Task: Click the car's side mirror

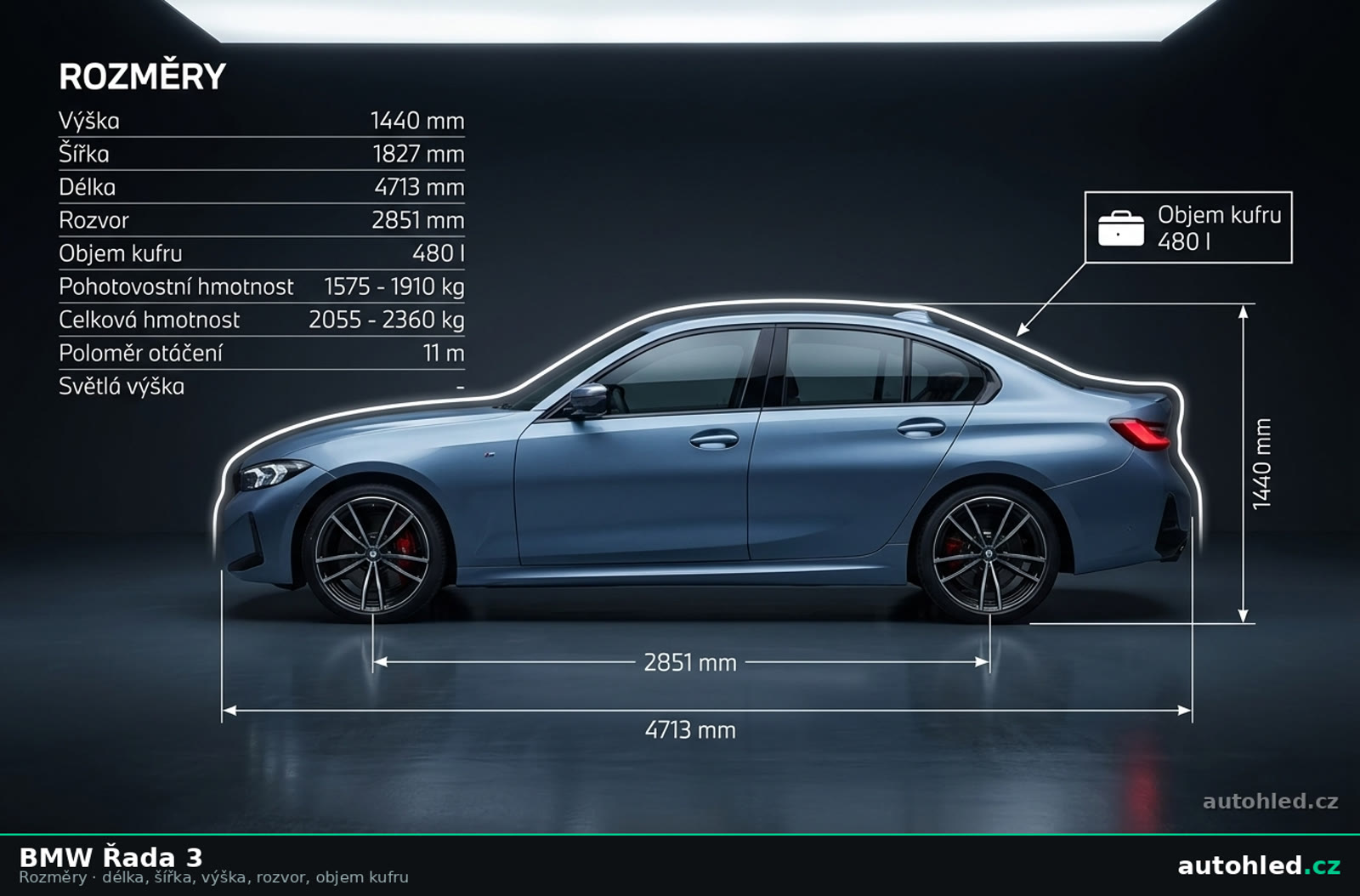Action: pos(587,400)
